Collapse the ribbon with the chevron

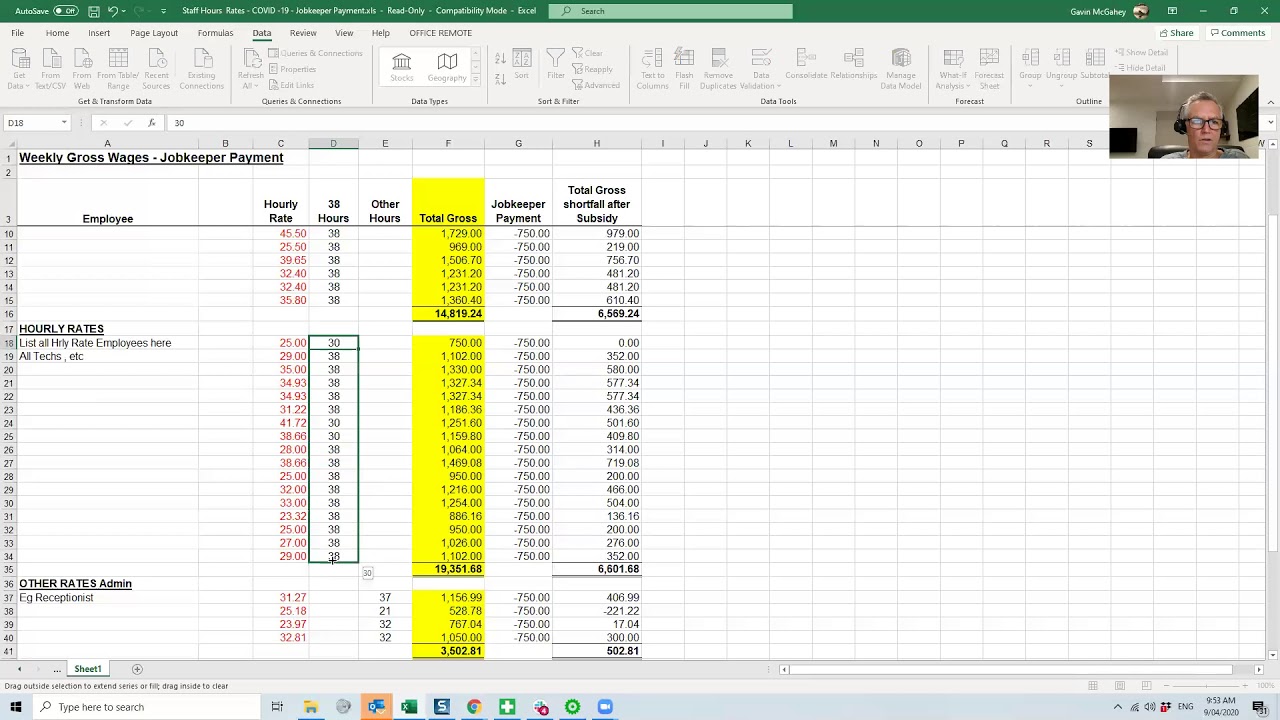(x=1270, y=102)
